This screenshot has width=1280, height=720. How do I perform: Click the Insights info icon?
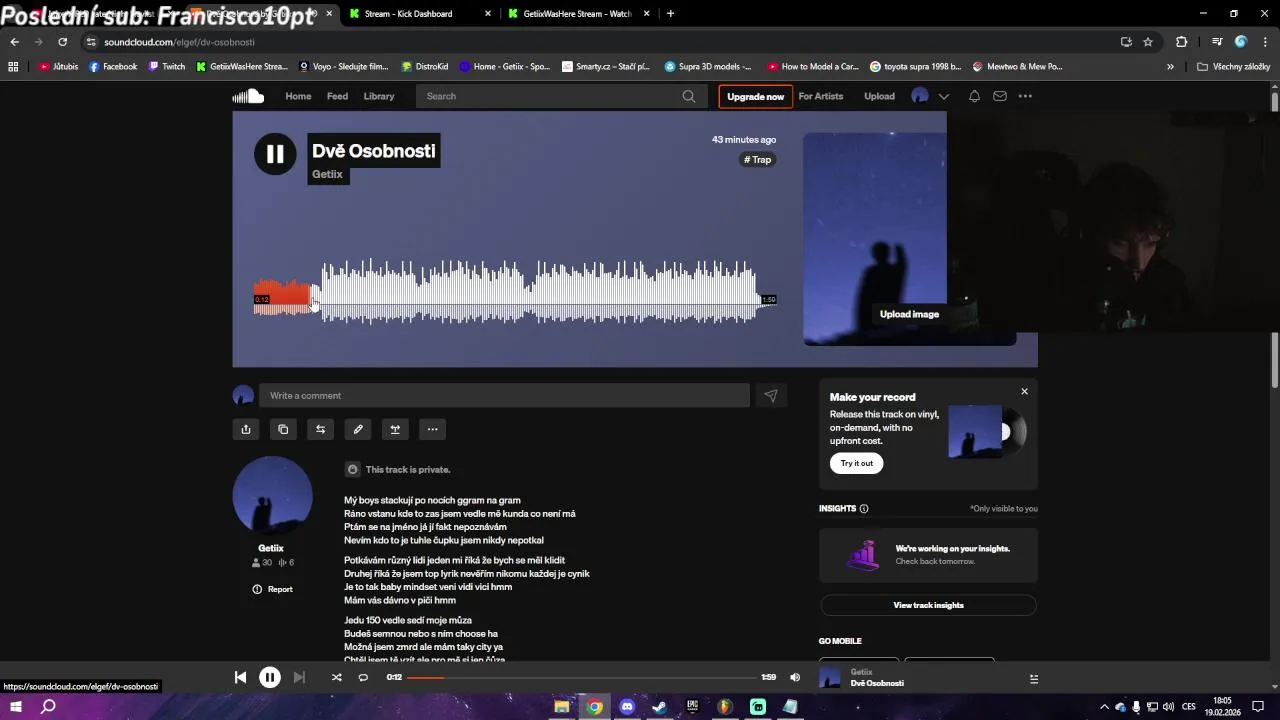pyautogui.click(x=864, y=508)
